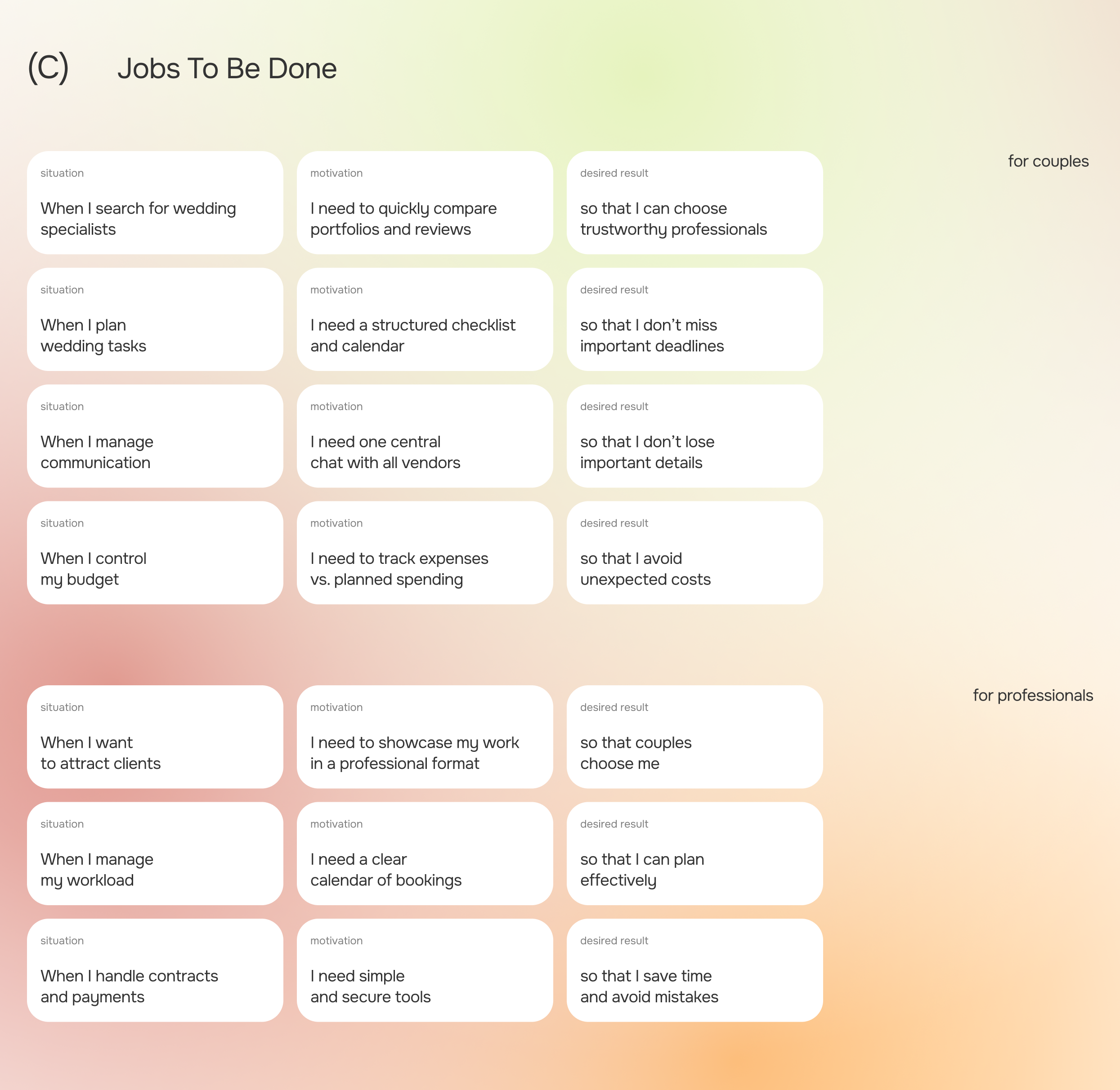Click 'so that I don't miss important deadlines' card
This screenshot has height=1090, width=1120.
pyautogui.click(x=694, y=319)
